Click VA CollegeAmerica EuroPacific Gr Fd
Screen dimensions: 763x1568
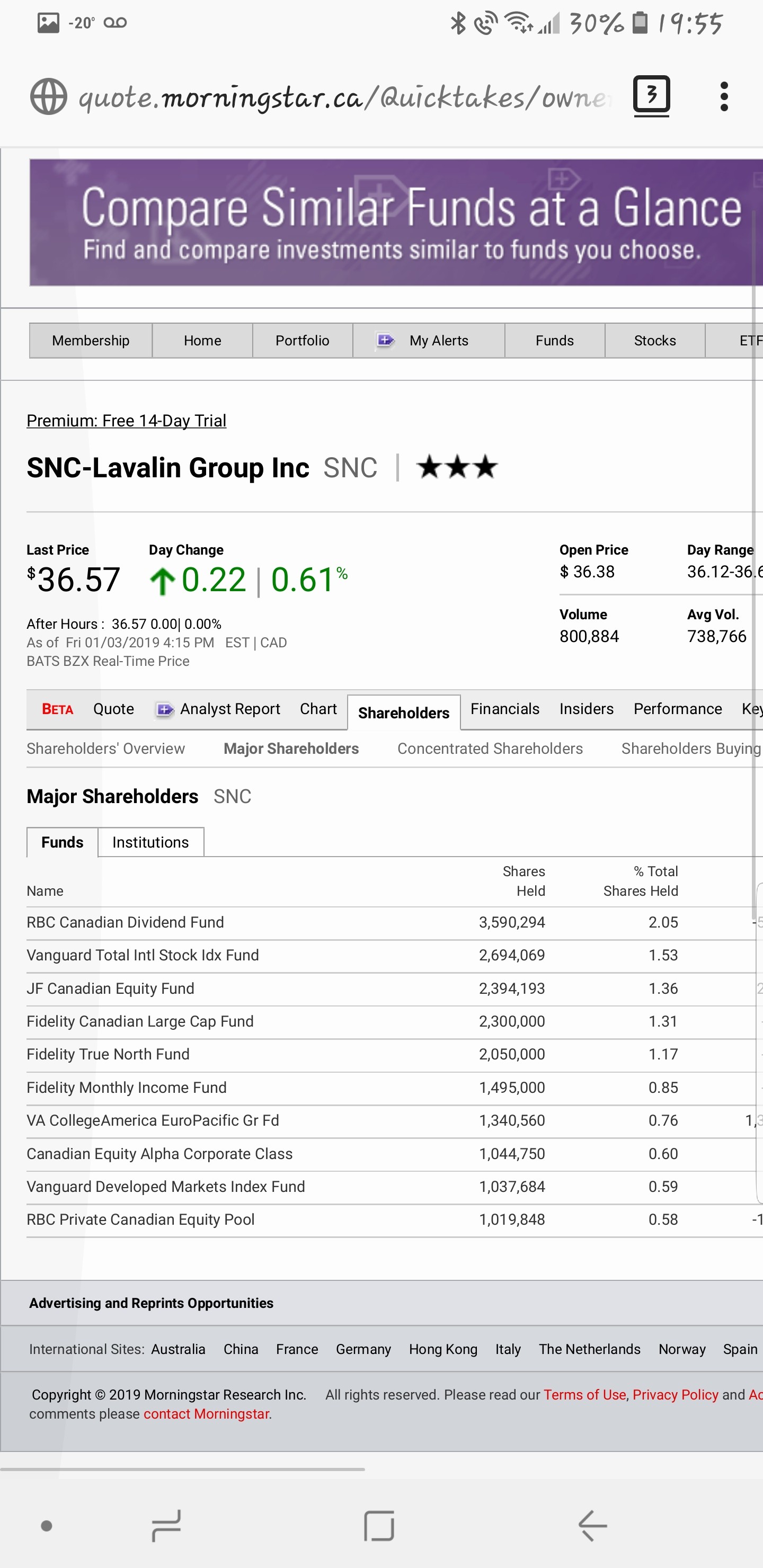pyautogui.click(x=152, y=1120)
